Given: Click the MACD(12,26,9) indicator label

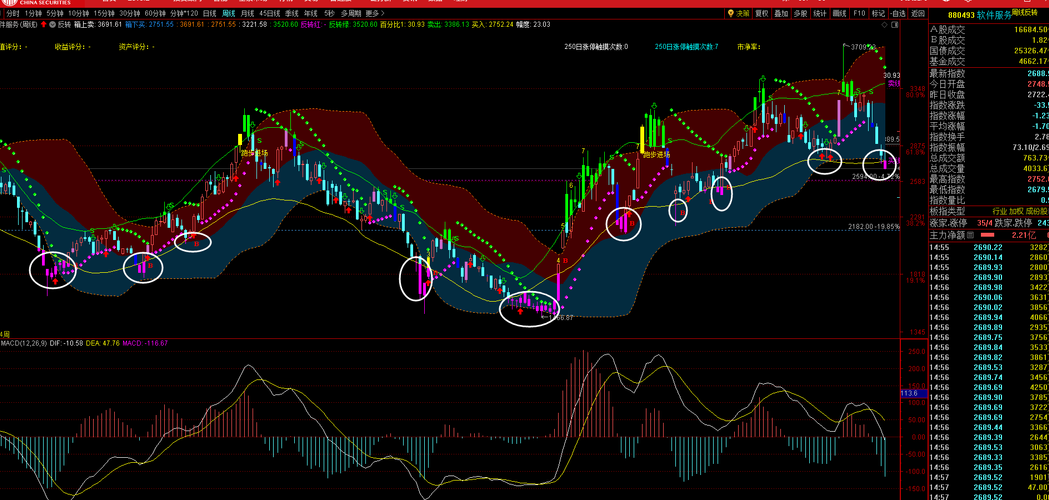Looking at the screenshot, I should 23,343.
